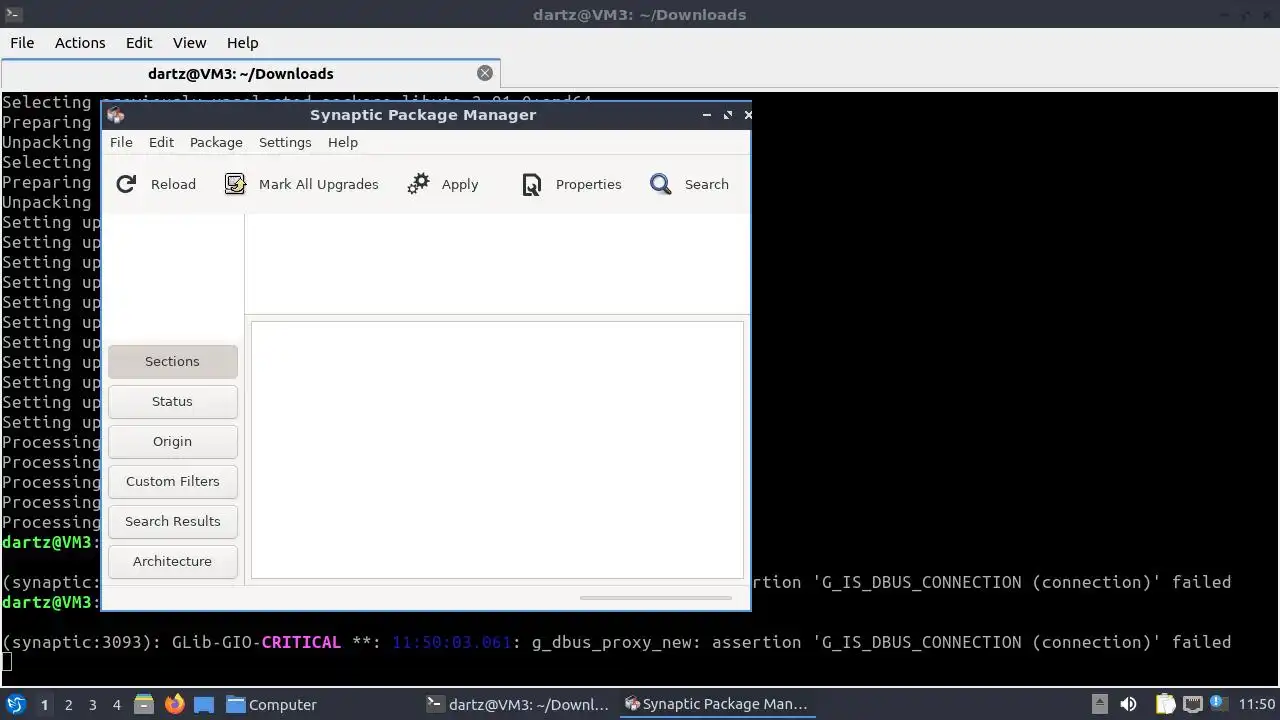Viewport: 1280px width, 720px height.
Task: Click the Reload toolbar button
Action: pos(156,184)
